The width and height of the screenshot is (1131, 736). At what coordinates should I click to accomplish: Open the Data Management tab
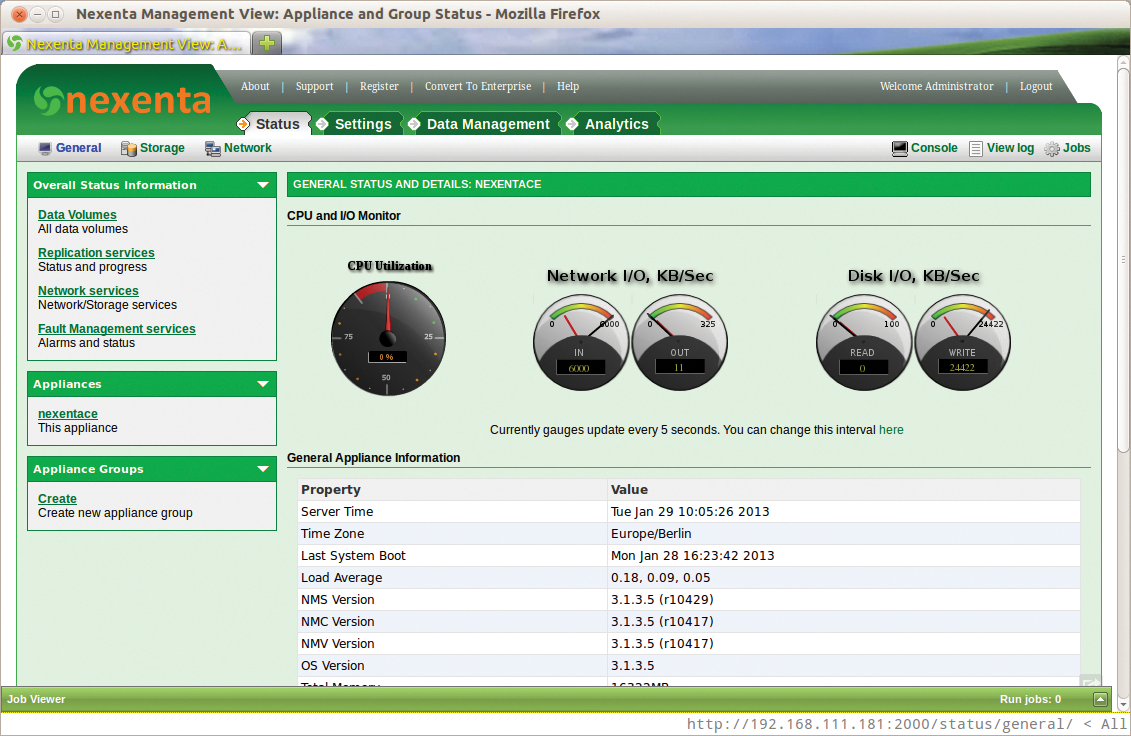pyautogui.click(x=487, y=123)
